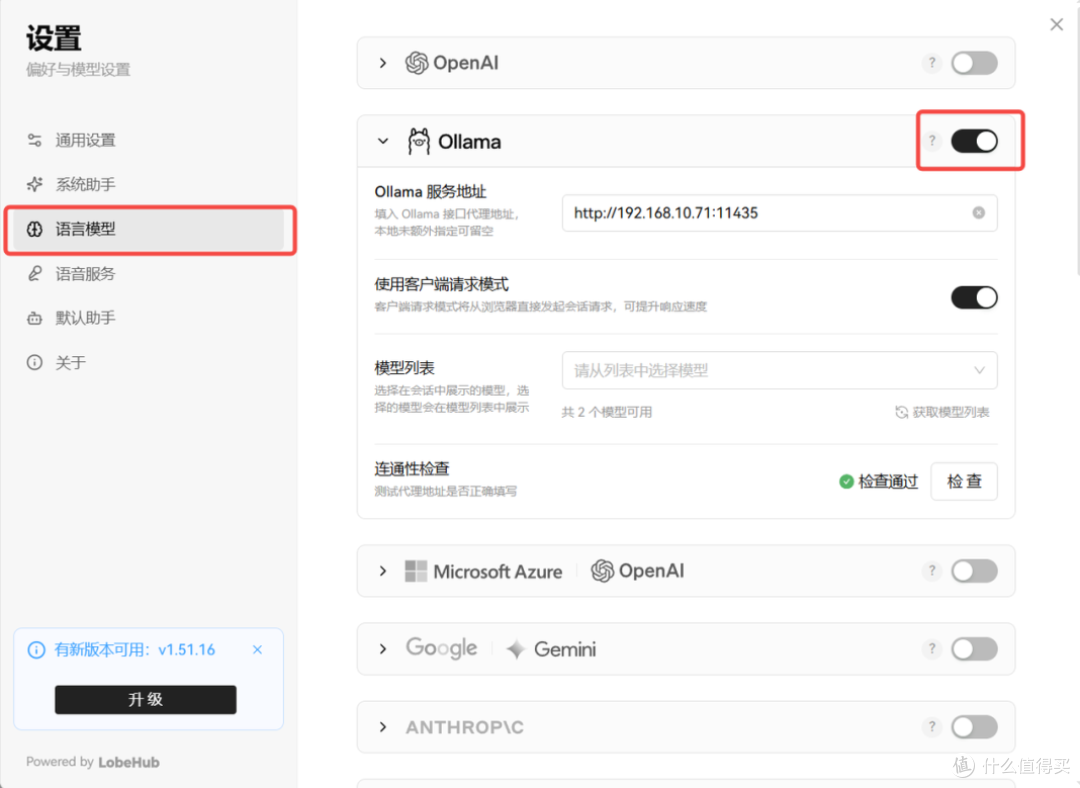Disable the Ollama provider switch
1080x788 pixels.
coord(974,141)
